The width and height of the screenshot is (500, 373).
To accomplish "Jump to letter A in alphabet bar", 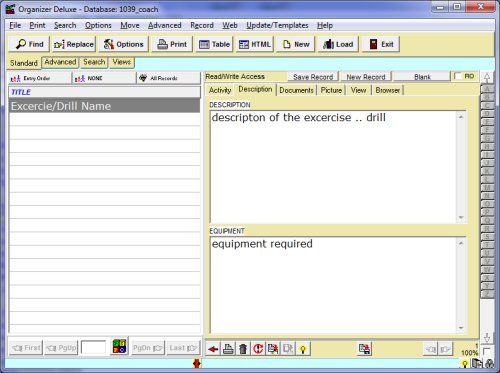I will (487, 89).
